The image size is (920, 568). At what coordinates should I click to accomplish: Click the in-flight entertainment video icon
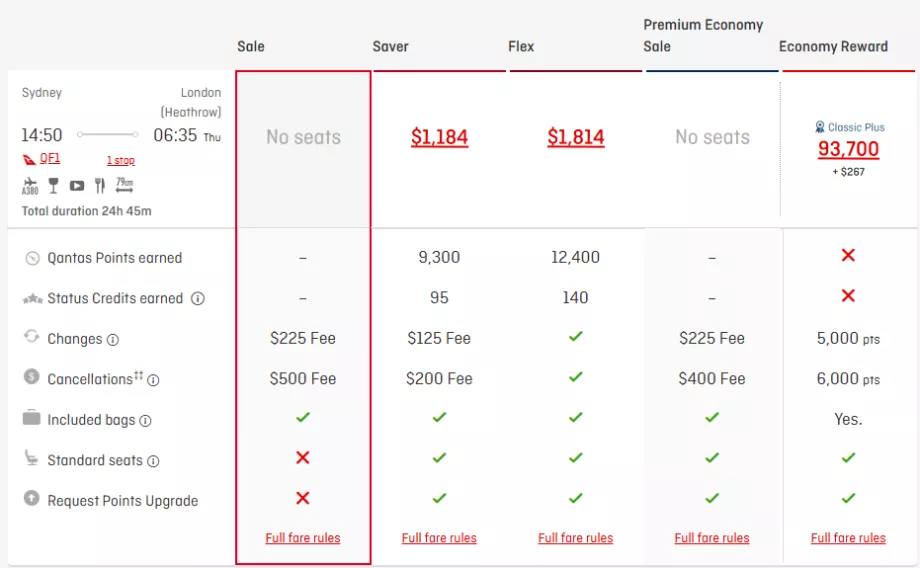[77, 186]
